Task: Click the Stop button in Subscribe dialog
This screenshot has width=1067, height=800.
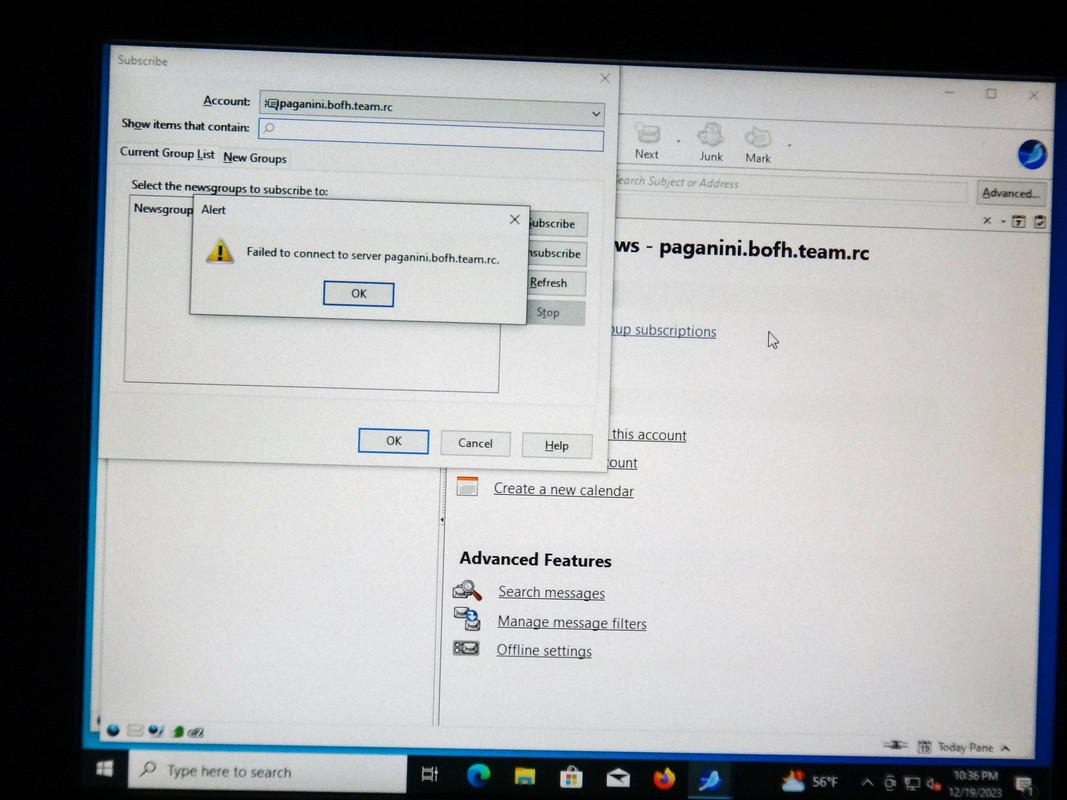Action: (555, 313)
